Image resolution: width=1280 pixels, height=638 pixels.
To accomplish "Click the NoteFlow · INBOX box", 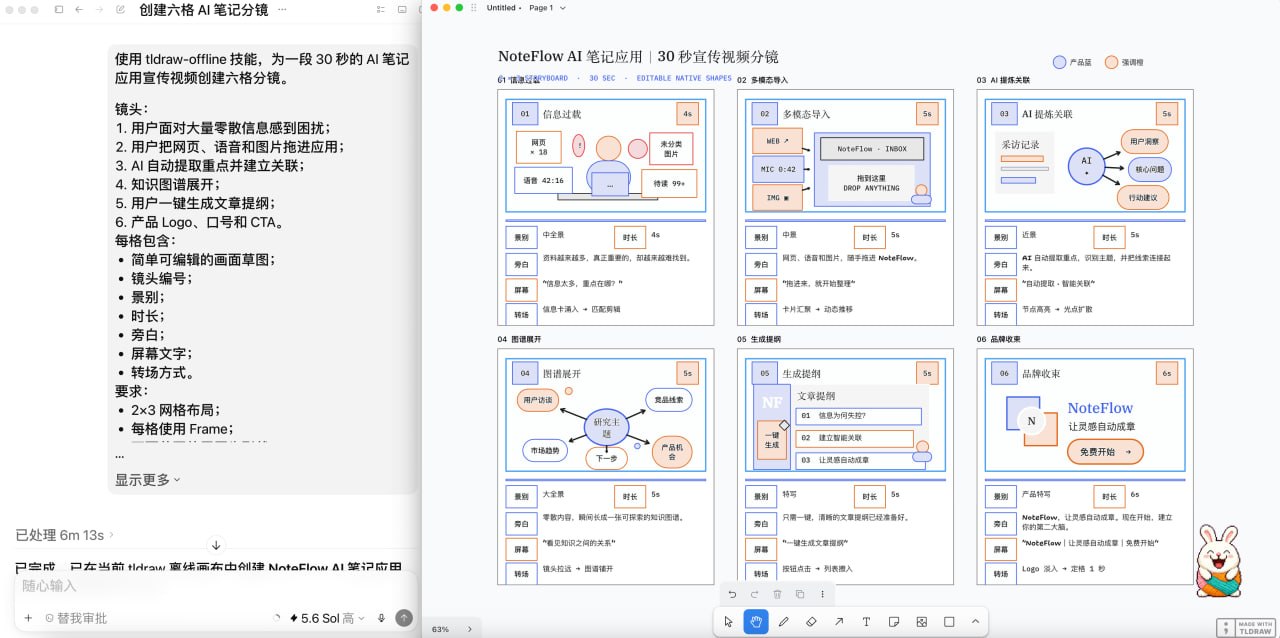I will (871, 148).
